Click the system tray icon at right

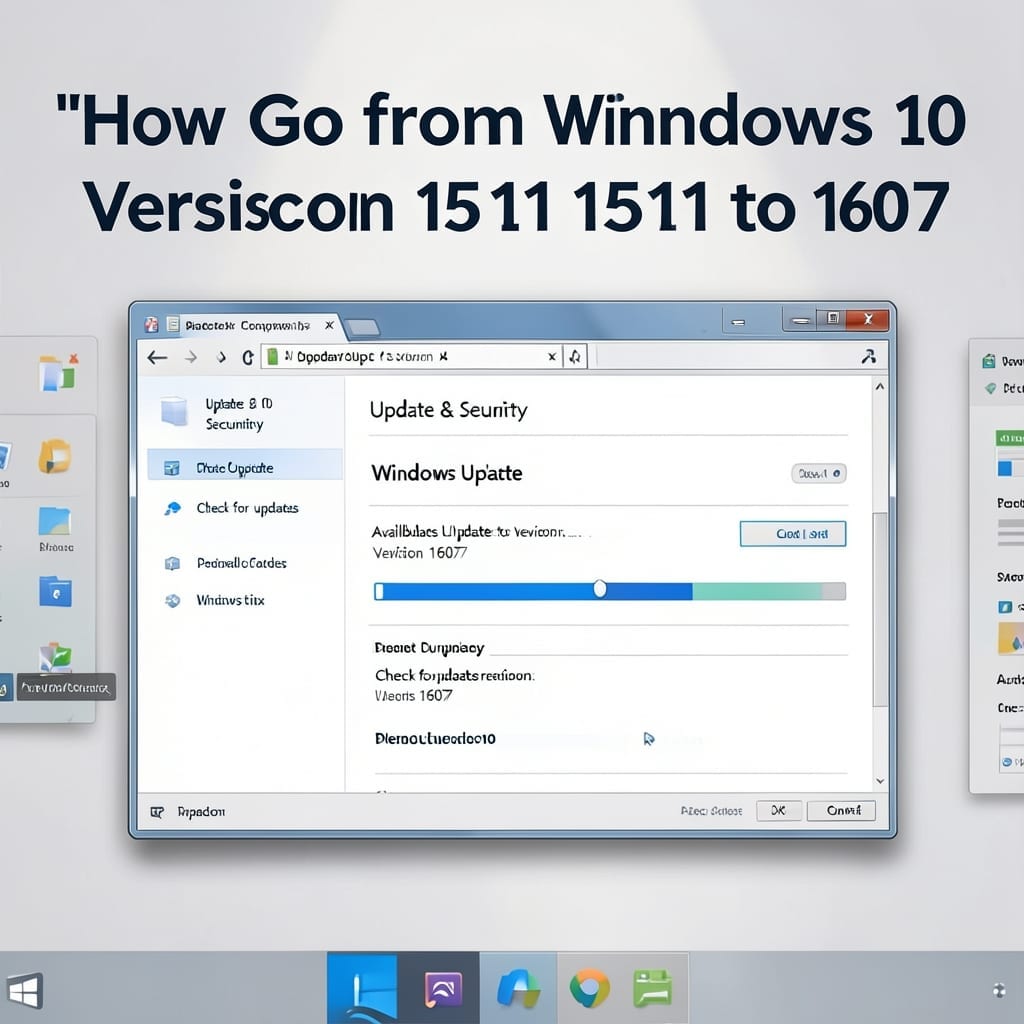pos(999,991)
